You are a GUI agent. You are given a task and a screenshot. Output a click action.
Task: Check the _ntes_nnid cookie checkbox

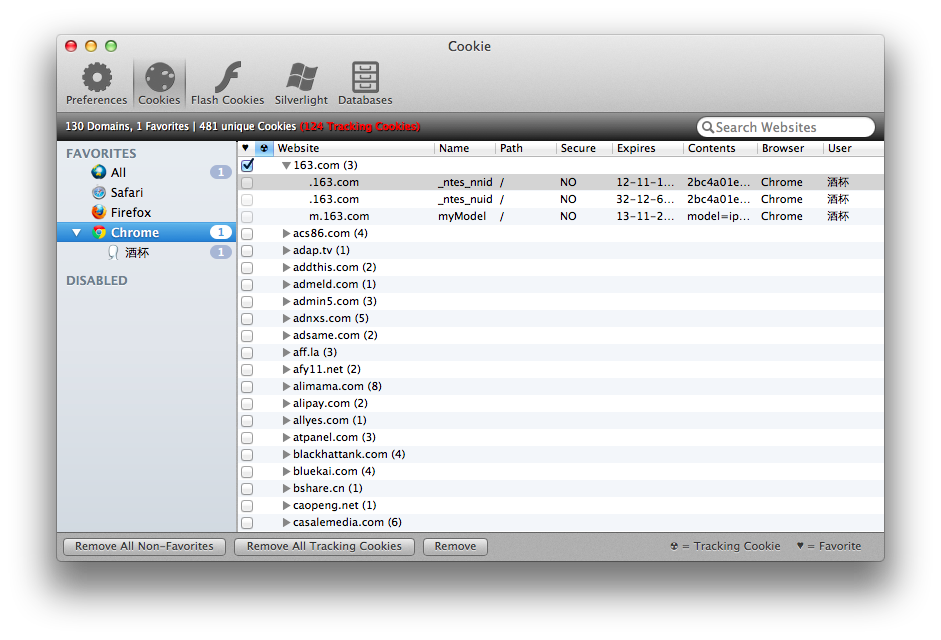click(247, 183)
